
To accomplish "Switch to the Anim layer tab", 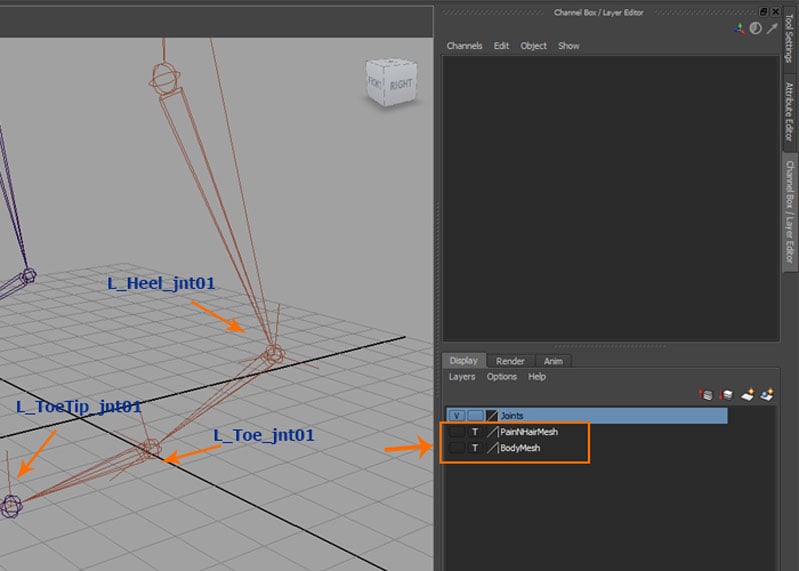I will coord(551,361).
